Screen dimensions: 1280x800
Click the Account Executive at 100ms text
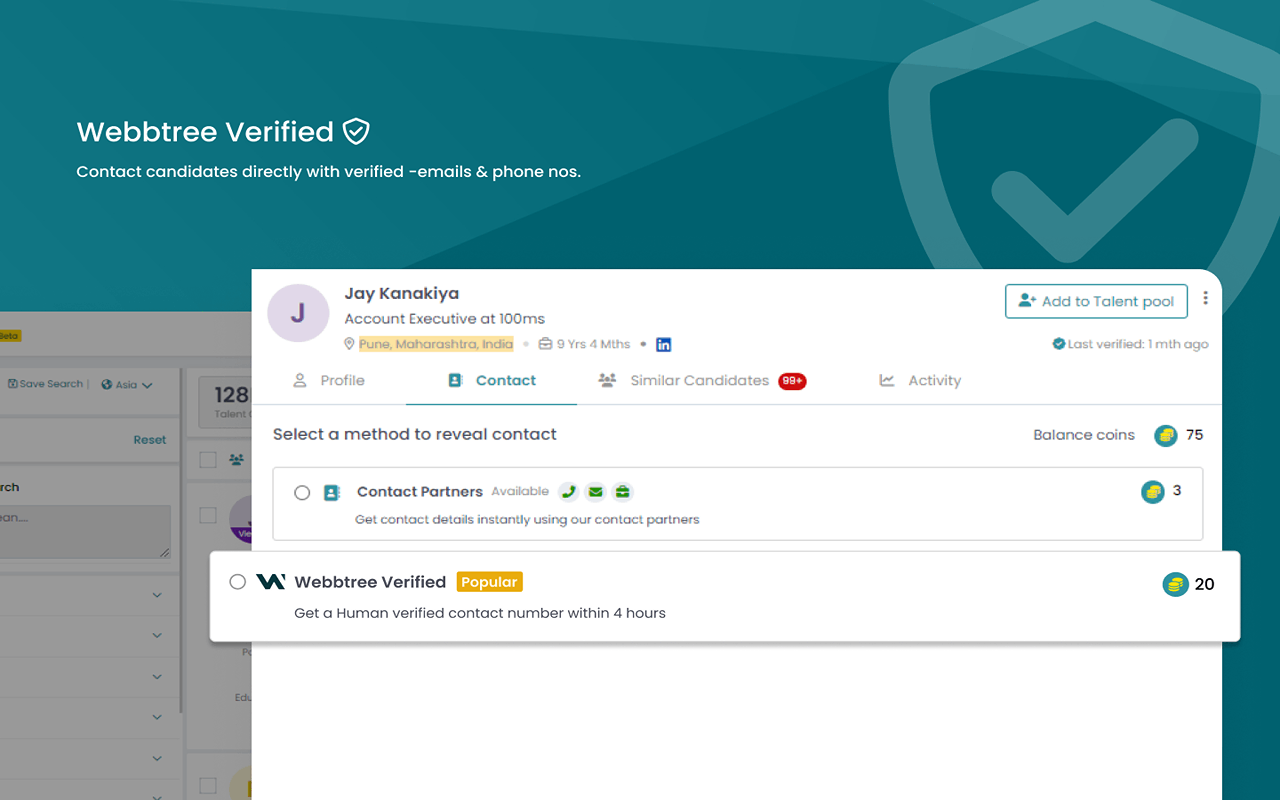tap(445, 319)
